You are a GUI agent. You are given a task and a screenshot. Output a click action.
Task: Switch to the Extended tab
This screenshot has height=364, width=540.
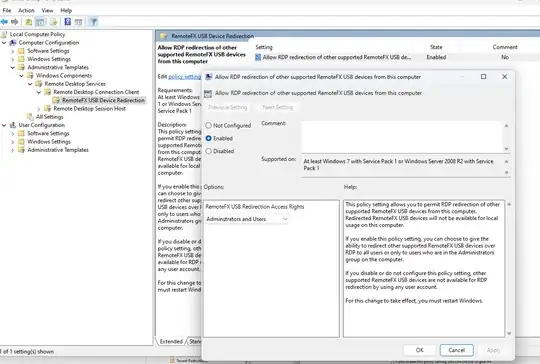[171, 341]
